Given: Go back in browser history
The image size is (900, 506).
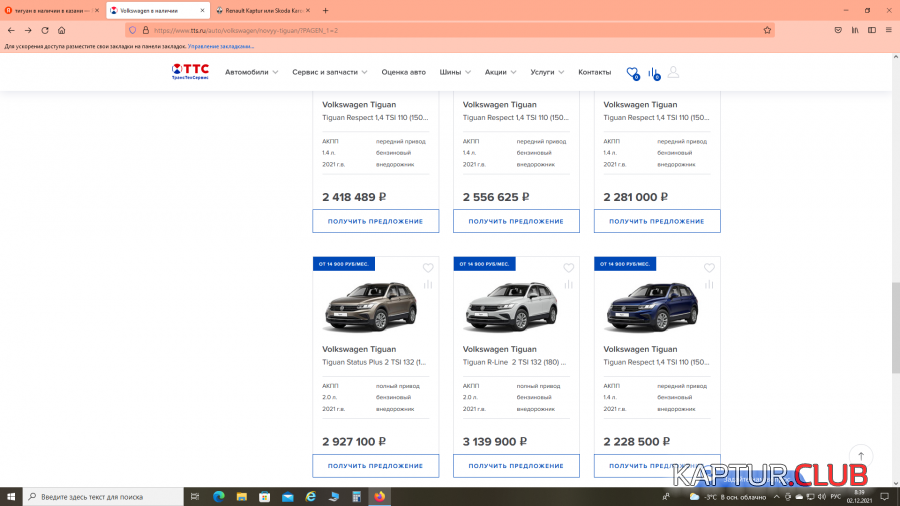Looking at the screenshot, I should [11, 30].
